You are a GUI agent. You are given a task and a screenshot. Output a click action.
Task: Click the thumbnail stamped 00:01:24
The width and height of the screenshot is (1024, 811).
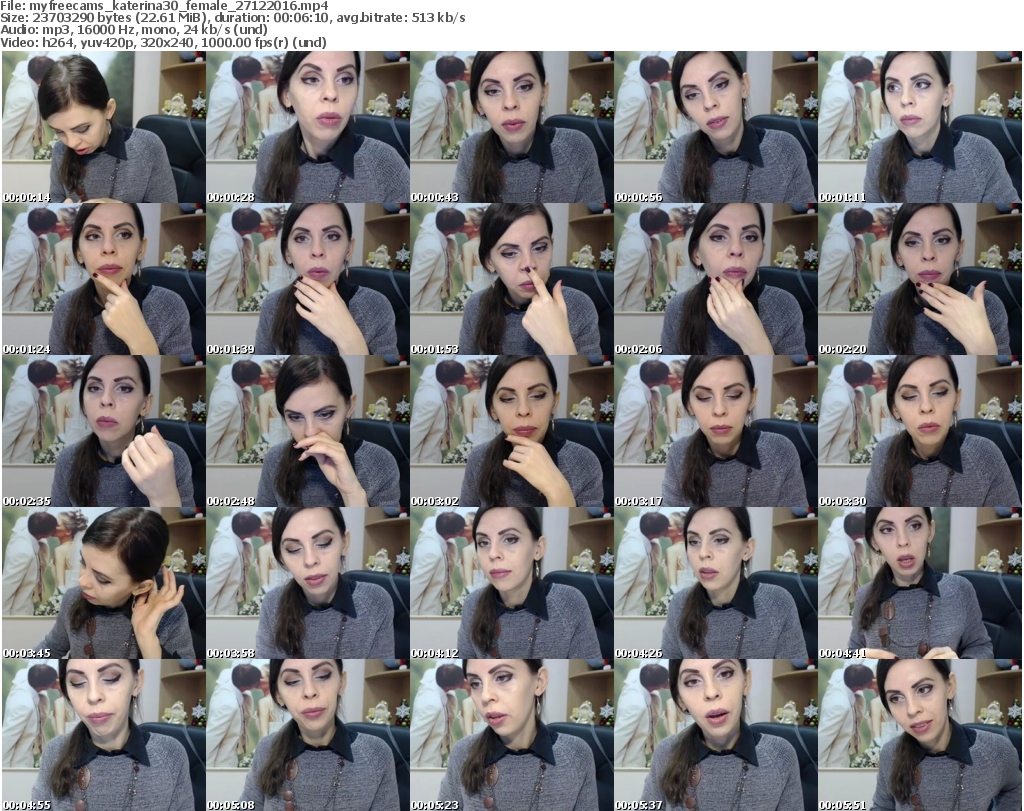point(103,279)
